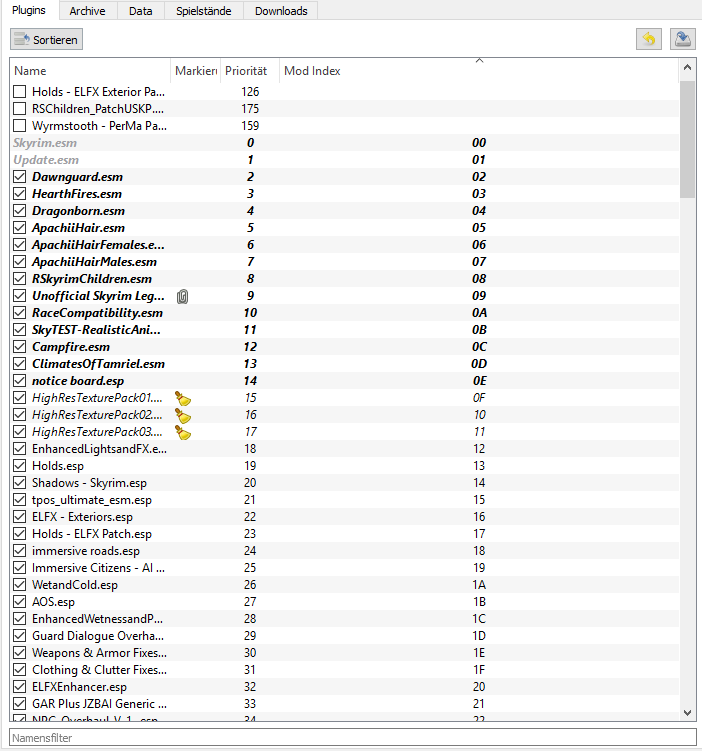
Task: Click the broom icon next to HighResTexturePack03
Action: point(183,432)
